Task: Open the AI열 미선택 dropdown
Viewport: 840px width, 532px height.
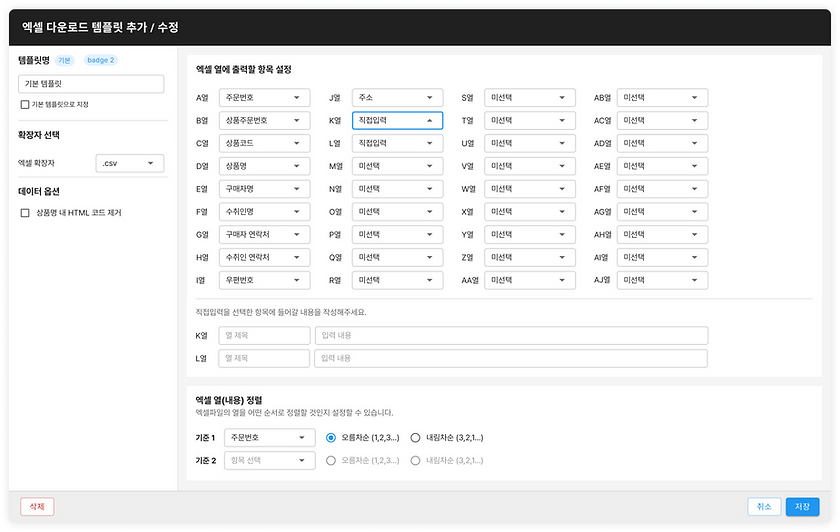Action: (662, 258)
